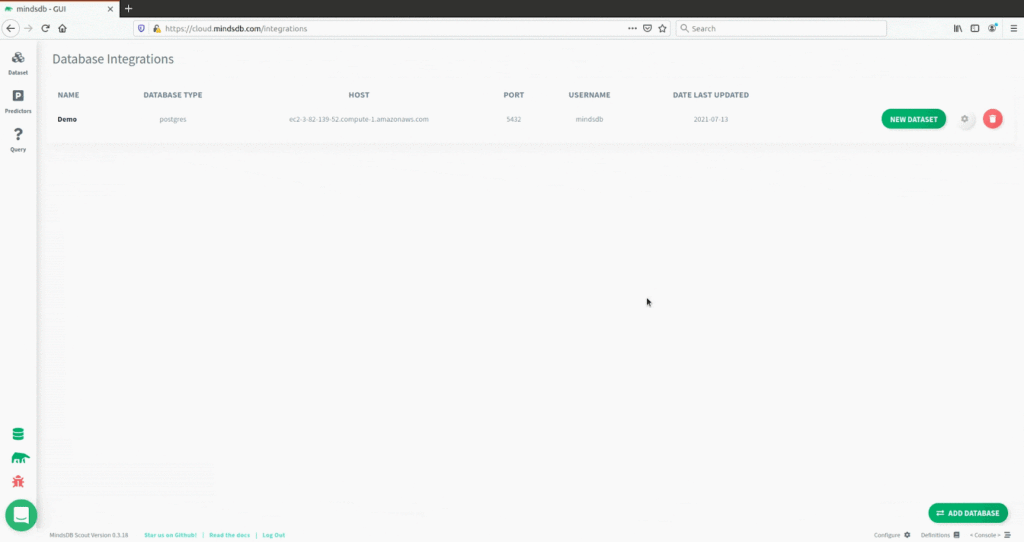Click NEW DATASET for Demo integration
Image resolution: width=1024 pixels, height=542 pixels.
(x=913, y=119)
